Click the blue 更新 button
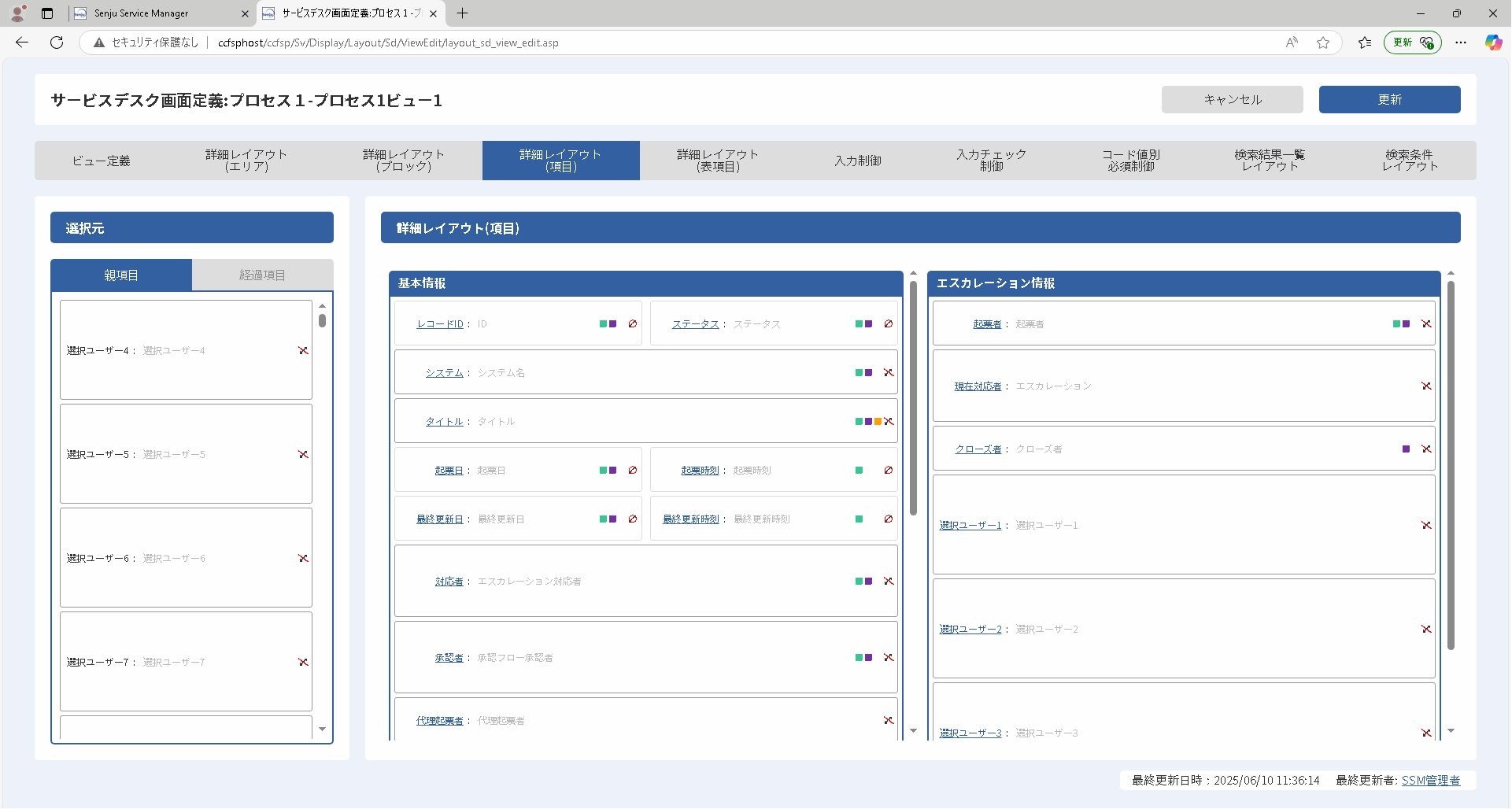The image size is (1512, 809). pos(1390,100)
